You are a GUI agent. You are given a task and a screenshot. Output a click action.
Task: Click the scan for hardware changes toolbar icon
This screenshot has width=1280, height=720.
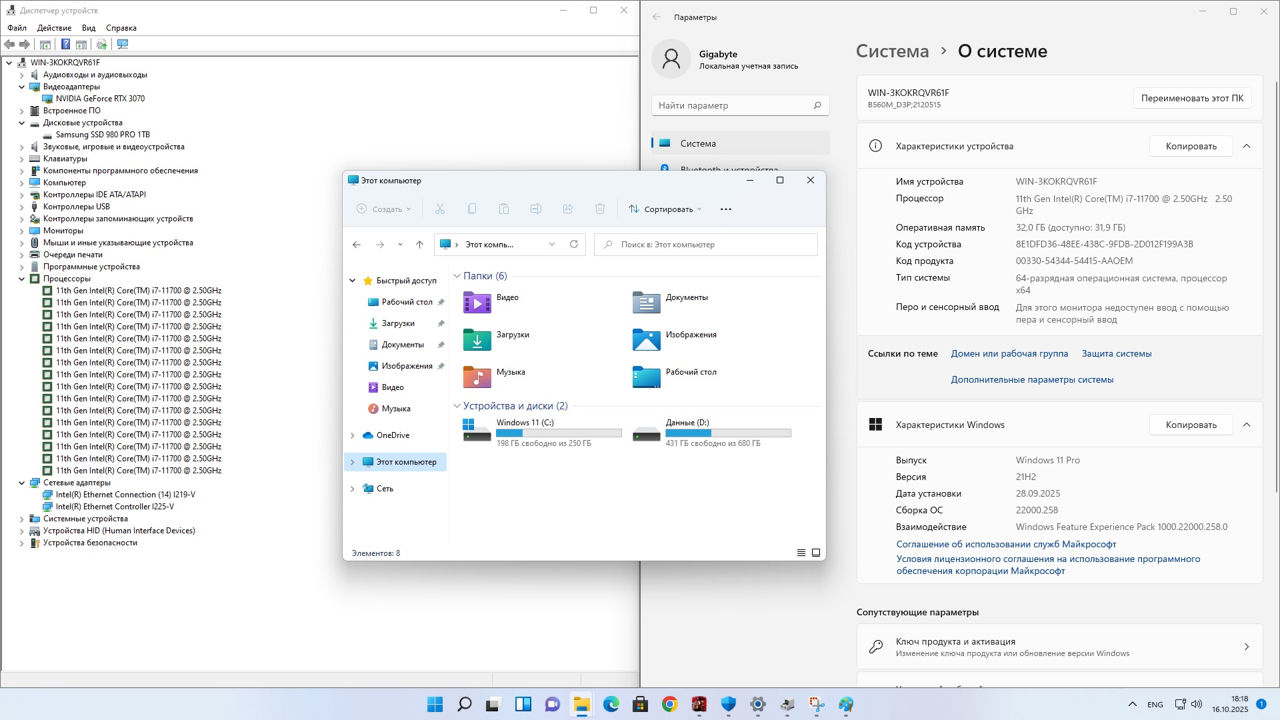122,44
